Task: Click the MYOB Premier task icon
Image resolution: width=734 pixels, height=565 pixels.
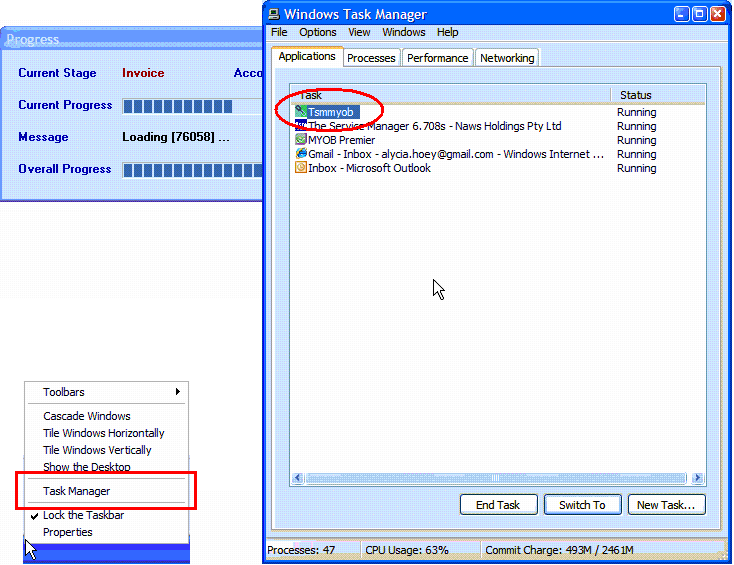Action: pos(301,140)
